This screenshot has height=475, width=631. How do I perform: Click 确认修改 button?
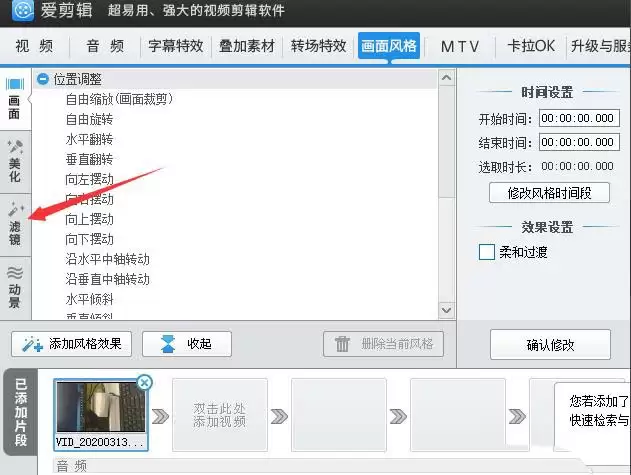click(x=550, y=345)
